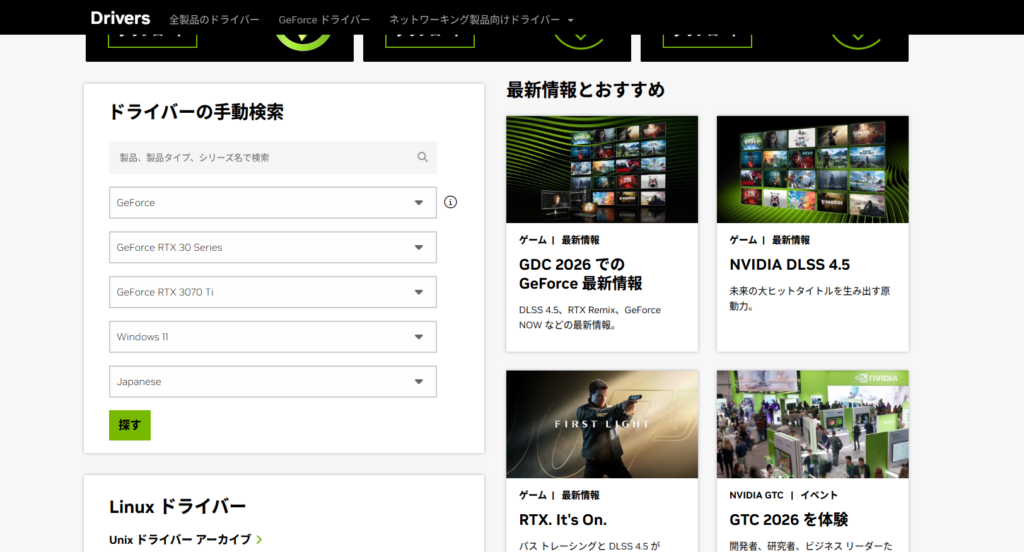Screen dimensions: 1024x552
Task: Go to GeForce ドライバー nav item
Action: click(x=324, y=20)
